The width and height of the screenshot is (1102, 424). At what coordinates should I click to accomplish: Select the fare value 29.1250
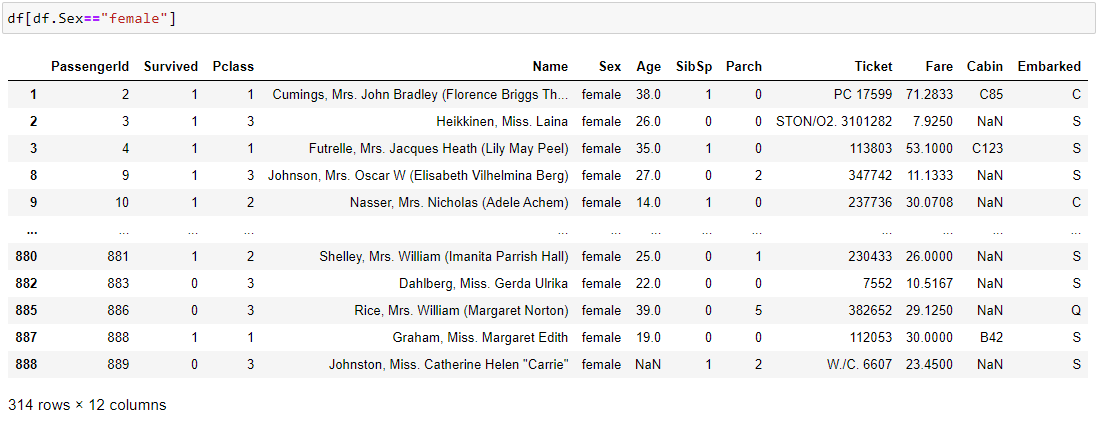click(932, 310)
